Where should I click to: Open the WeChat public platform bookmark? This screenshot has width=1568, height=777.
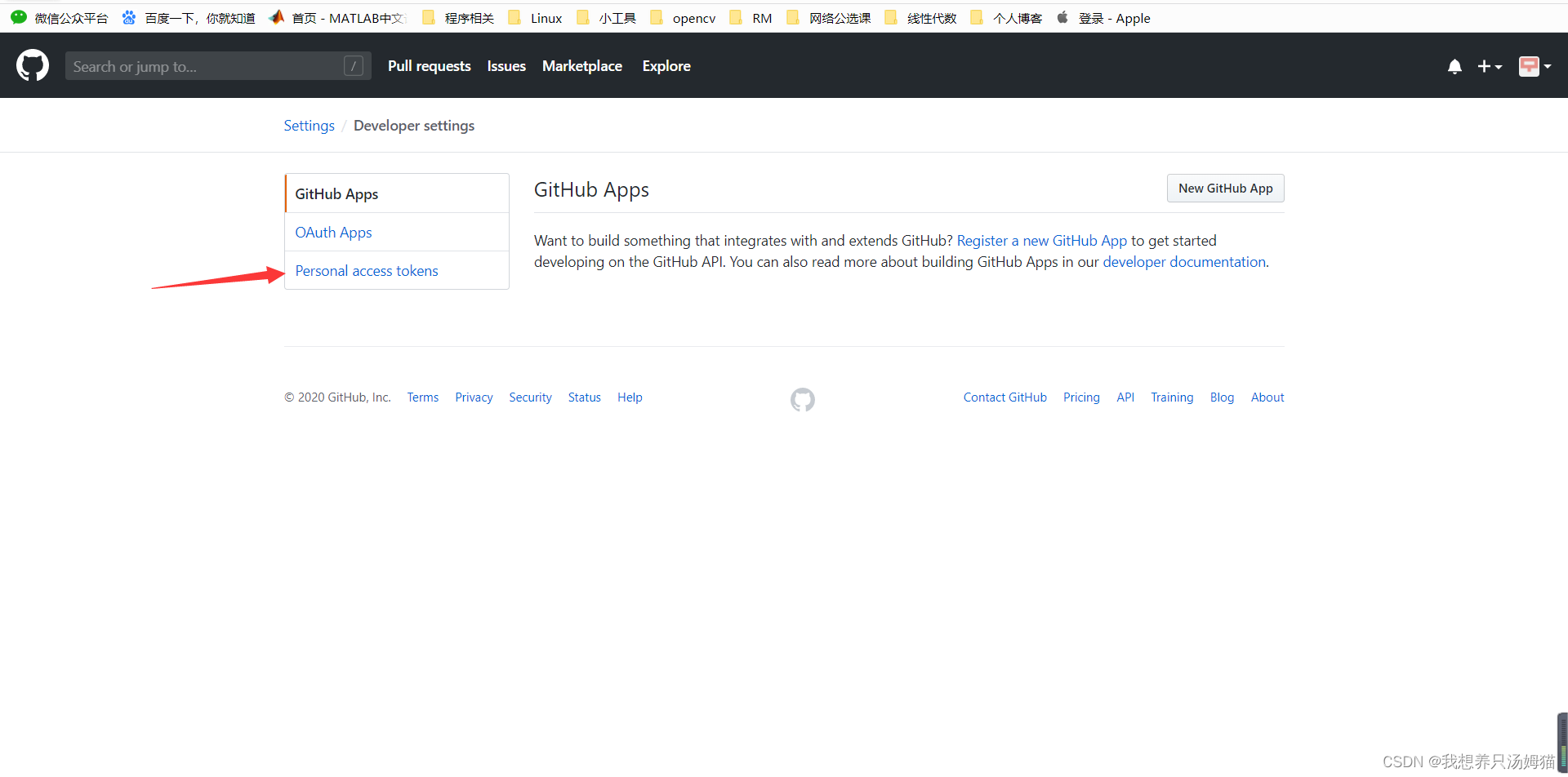click(x=60, y=18)
